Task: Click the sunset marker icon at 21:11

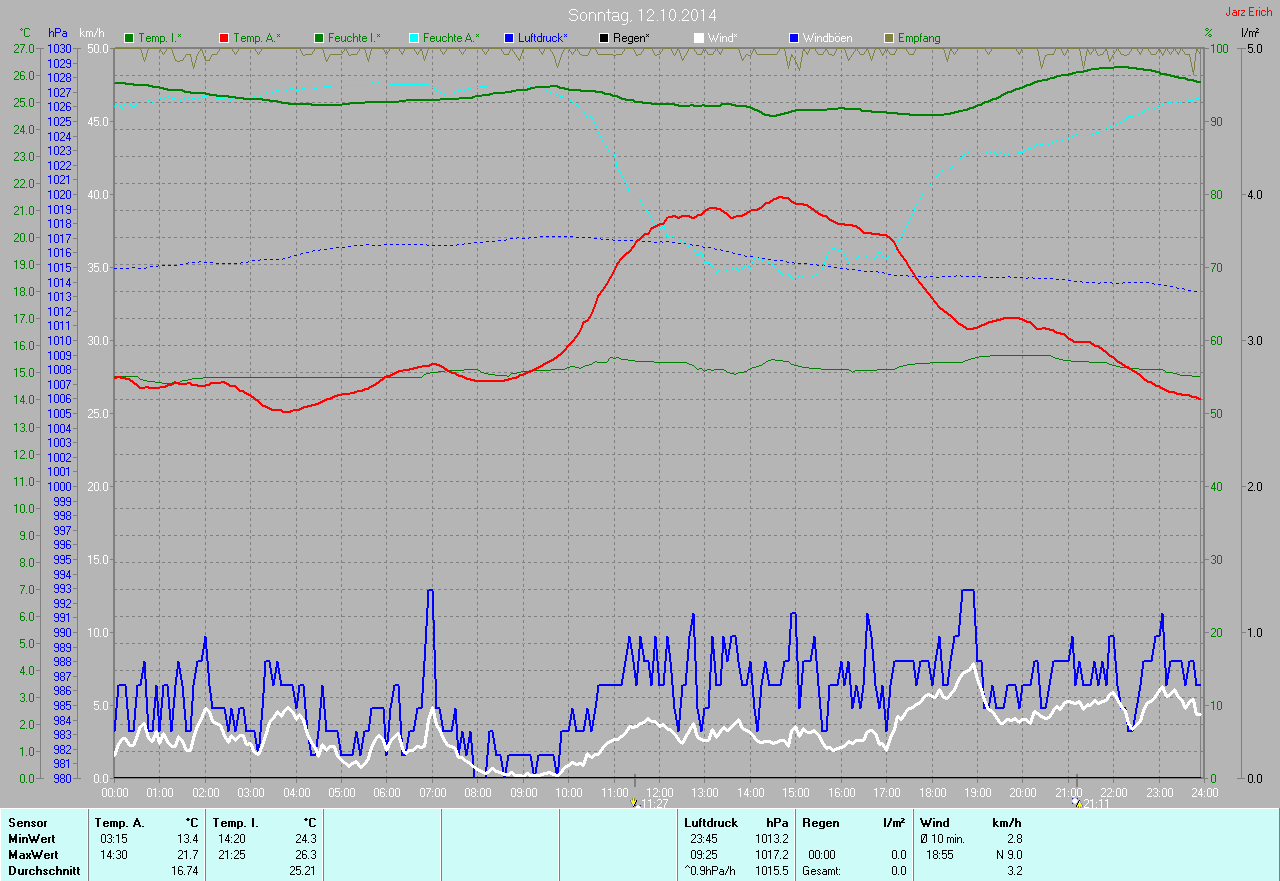Action: tap(1075, 802)
